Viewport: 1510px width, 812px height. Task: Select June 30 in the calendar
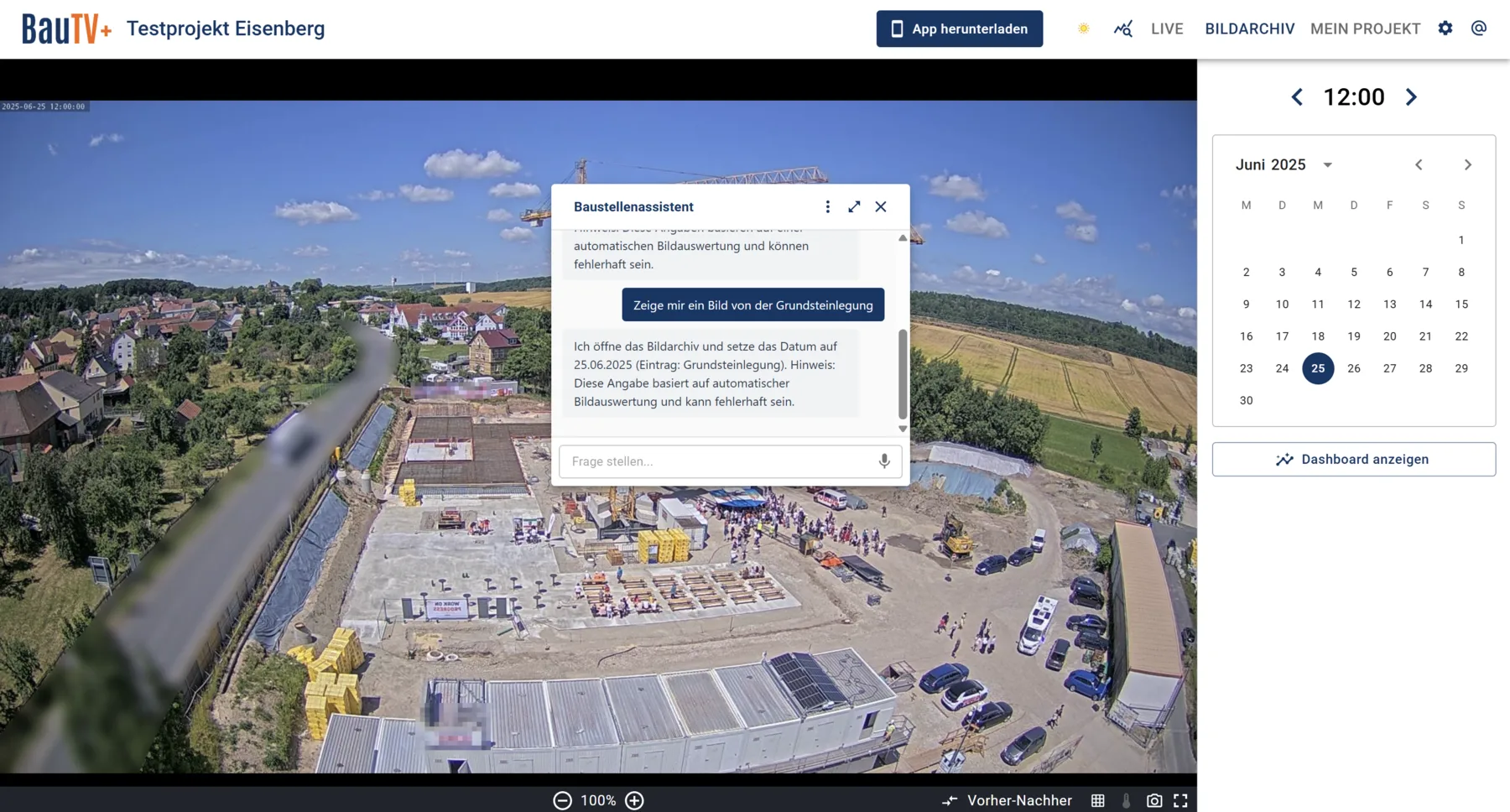[1247, 400]
